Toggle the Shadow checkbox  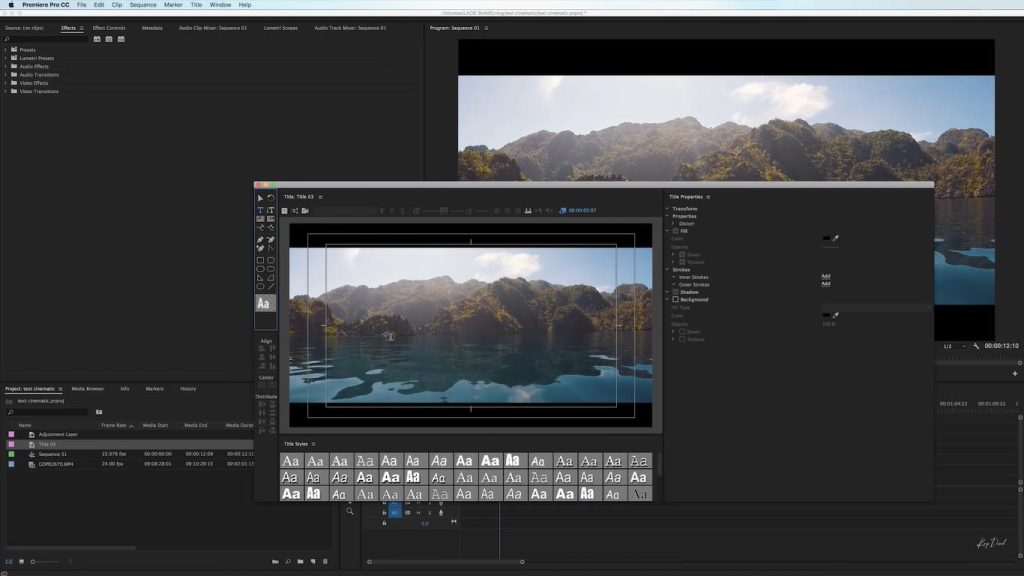pyautogui.click(x=676, y=292)
